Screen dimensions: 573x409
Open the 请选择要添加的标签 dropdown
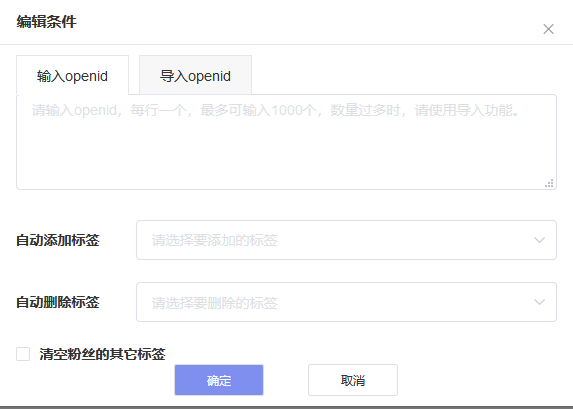346,240
